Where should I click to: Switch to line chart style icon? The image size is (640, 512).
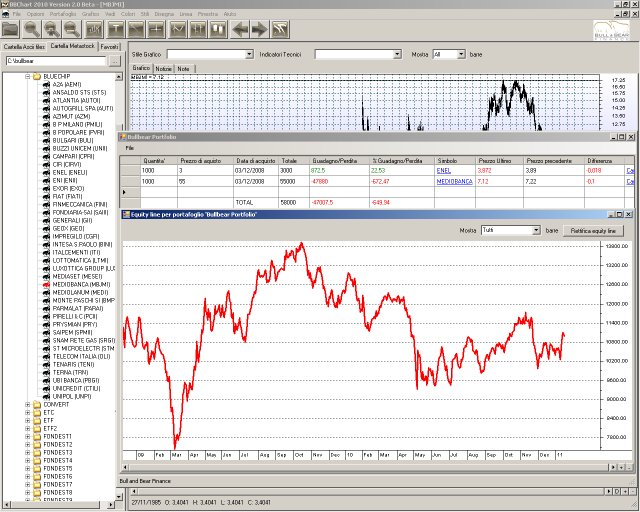[x=178, y=29]
